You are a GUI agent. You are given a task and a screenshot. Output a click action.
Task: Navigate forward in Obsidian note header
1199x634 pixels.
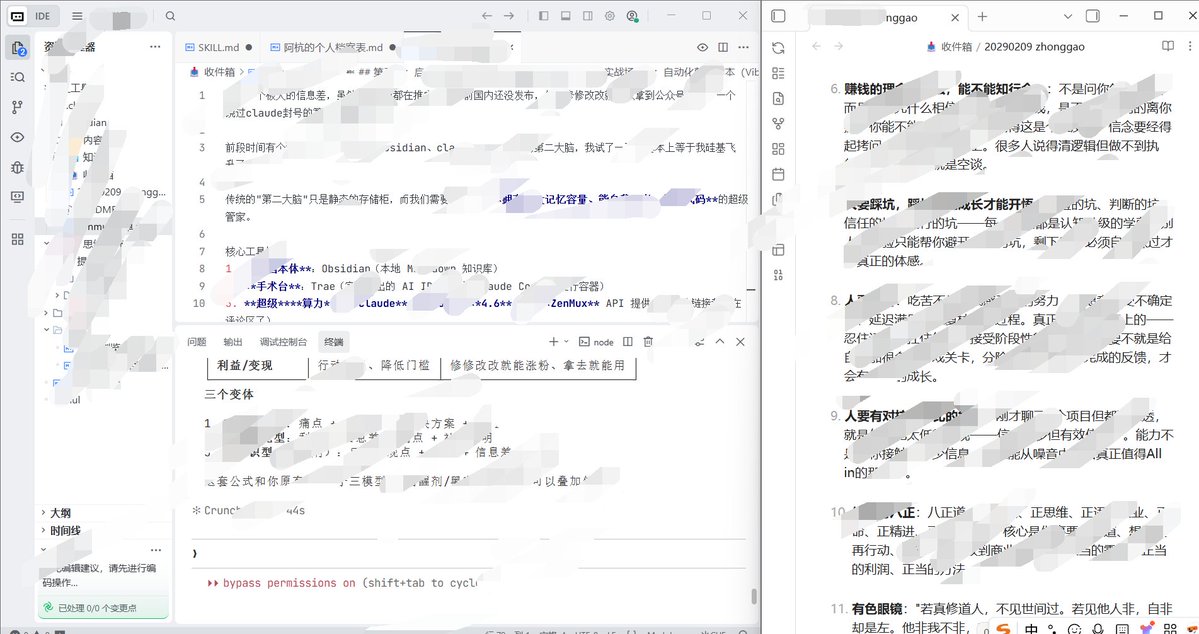click(839, 47)
